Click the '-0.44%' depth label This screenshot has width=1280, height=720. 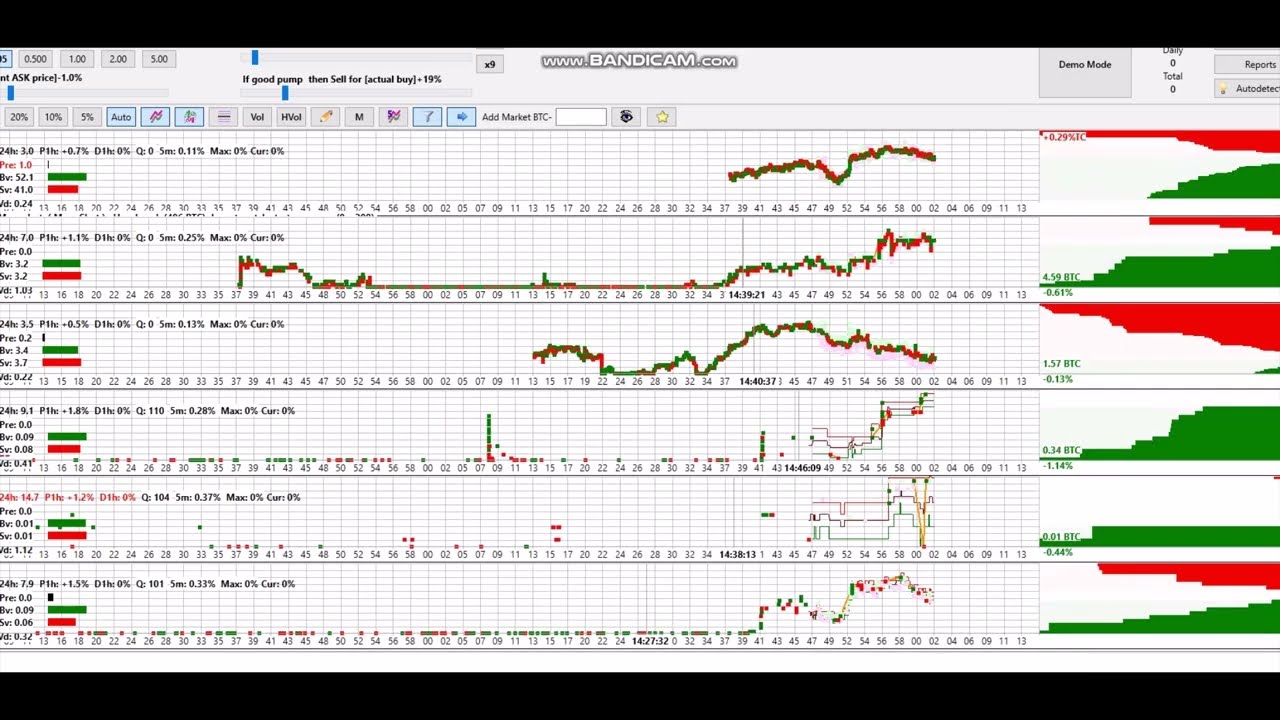(1058, 552)
